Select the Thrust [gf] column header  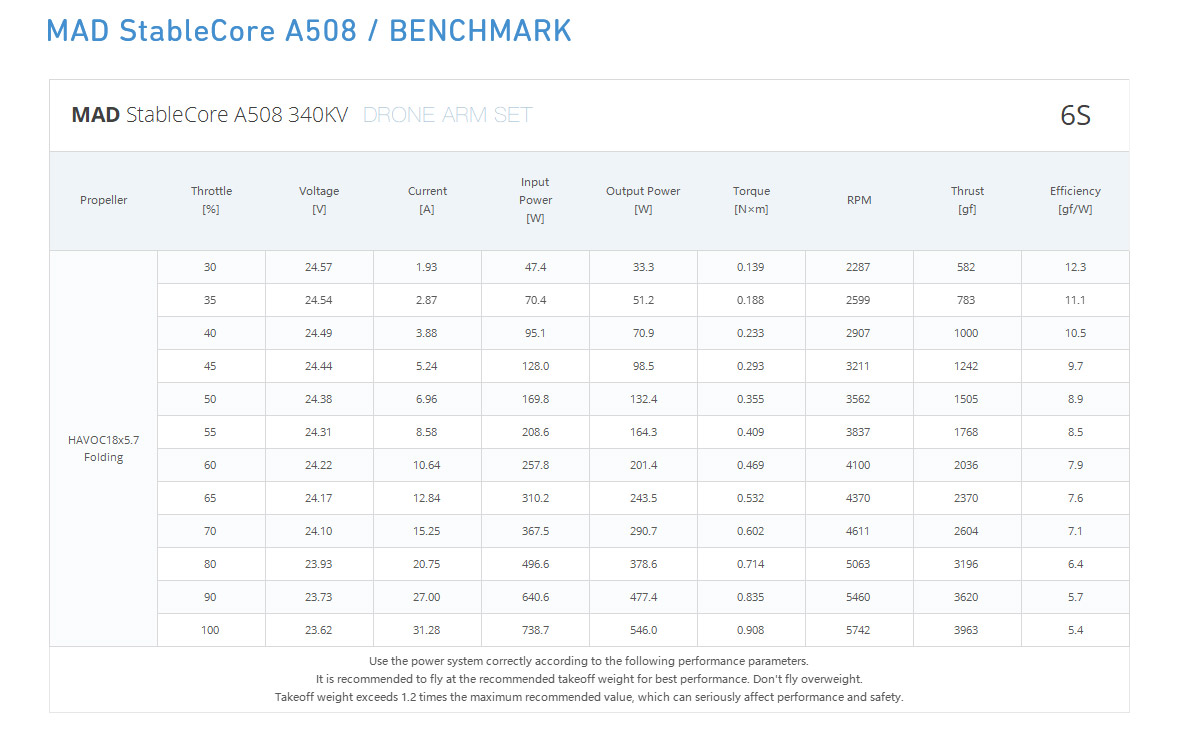point(967,200)
